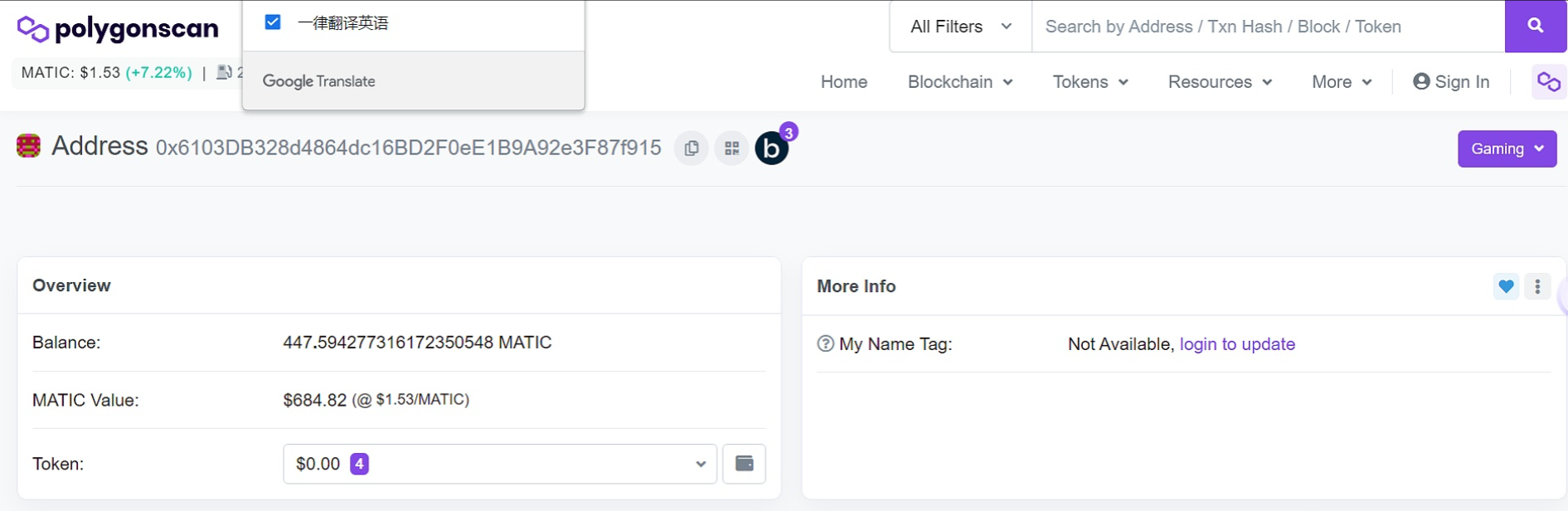
Task: Open the Blockchain menu
Action: tap(959, 81)
